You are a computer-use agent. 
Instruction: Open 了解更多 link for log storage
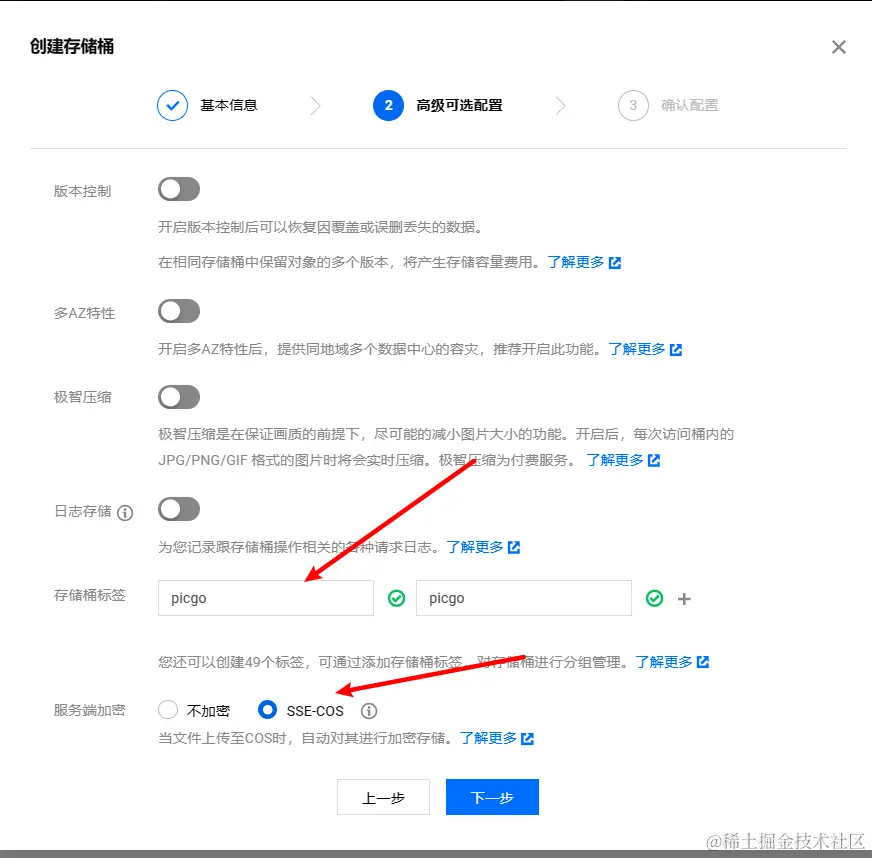click(475, 547)
